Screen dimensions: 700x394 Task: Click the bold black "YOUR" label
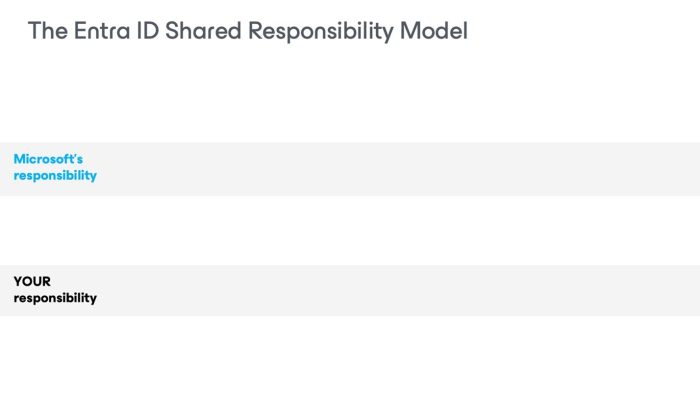(x=32, y=282)
